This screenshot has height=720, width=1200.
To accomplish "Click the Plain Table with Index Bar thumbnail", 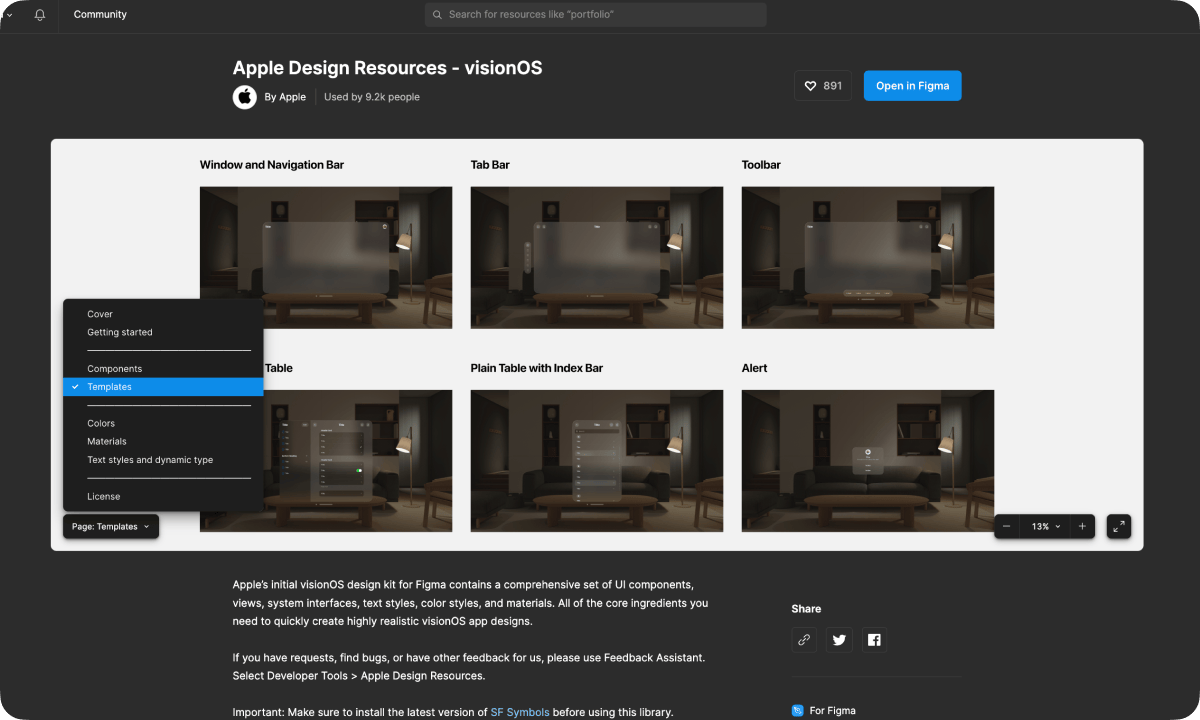I will click(x=597, y=461).
